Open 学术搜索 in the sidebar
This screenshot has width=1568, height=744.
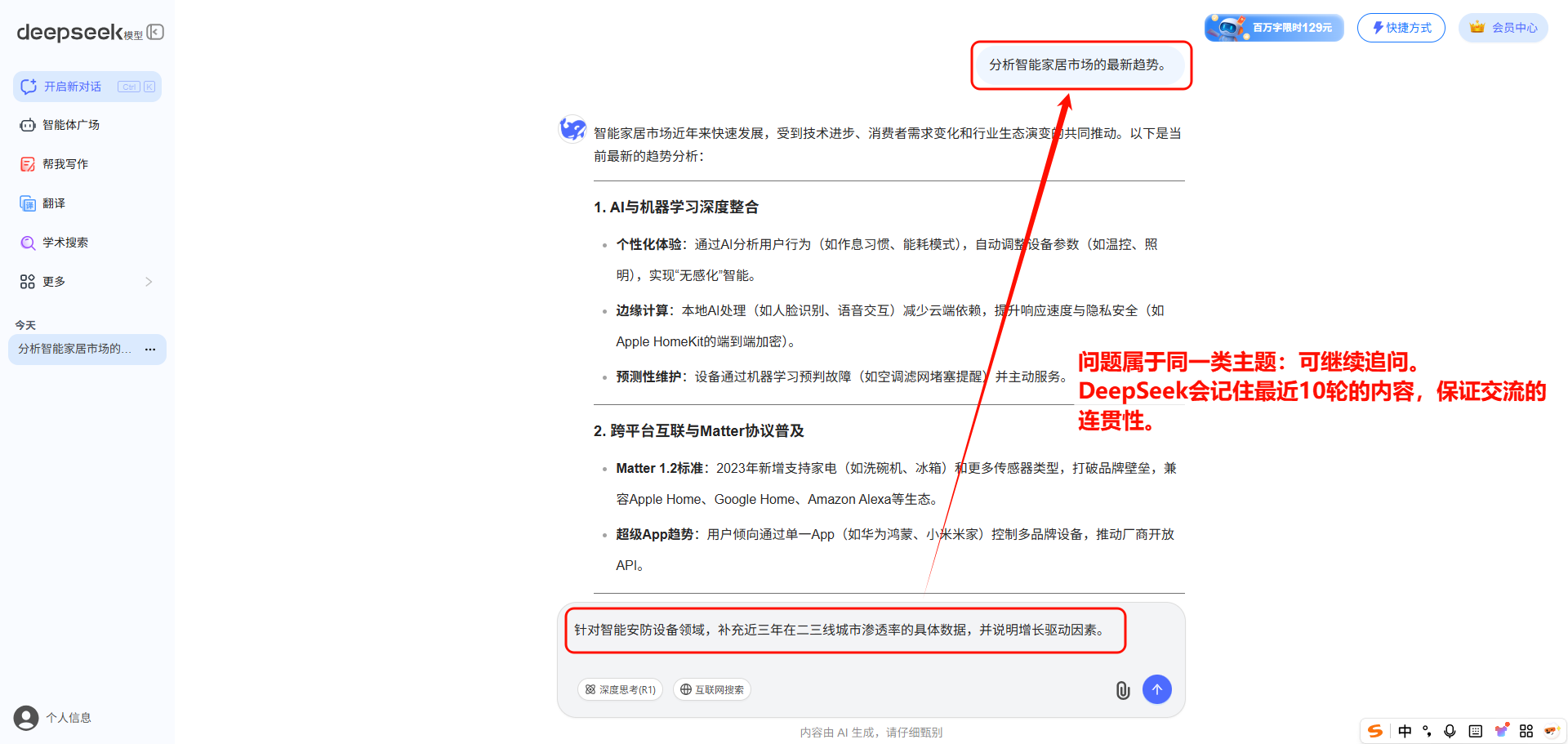65,243
